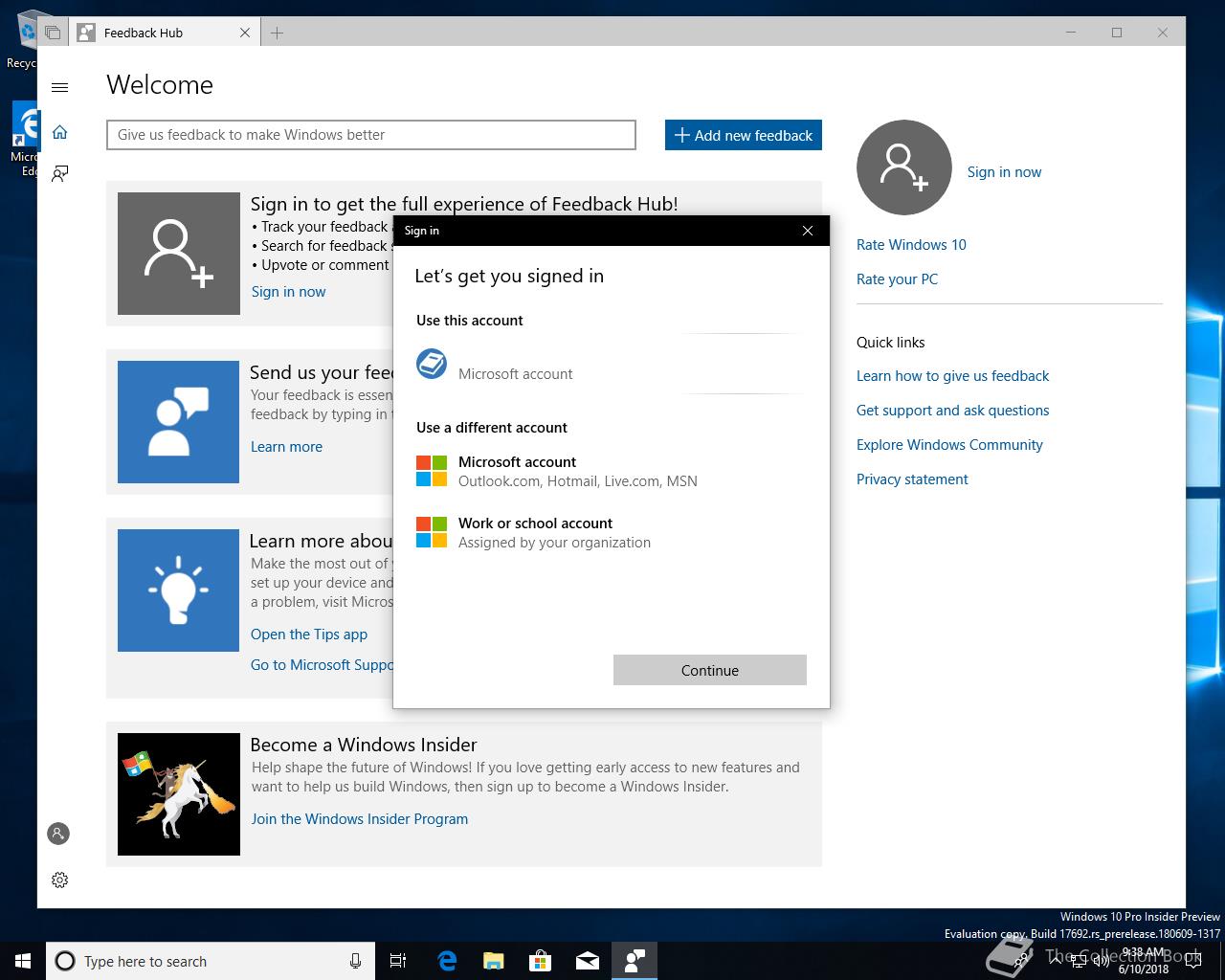The width and height of the screenshot is (1225, 980).
Task: Select the existing Microsoft account entry
Action: tap(611, 365)
